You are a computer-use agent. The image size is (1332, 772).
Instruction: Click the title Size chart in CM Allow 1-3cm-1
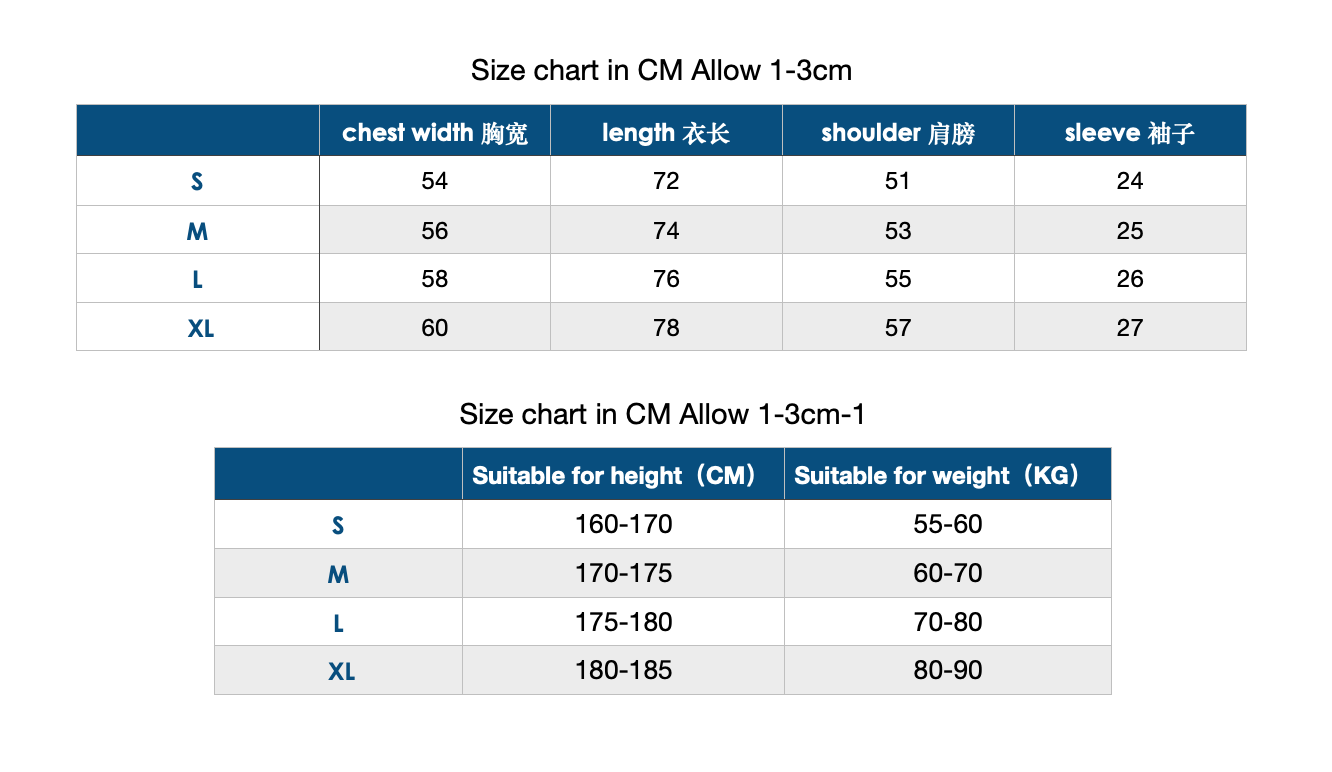coord(662,414)
